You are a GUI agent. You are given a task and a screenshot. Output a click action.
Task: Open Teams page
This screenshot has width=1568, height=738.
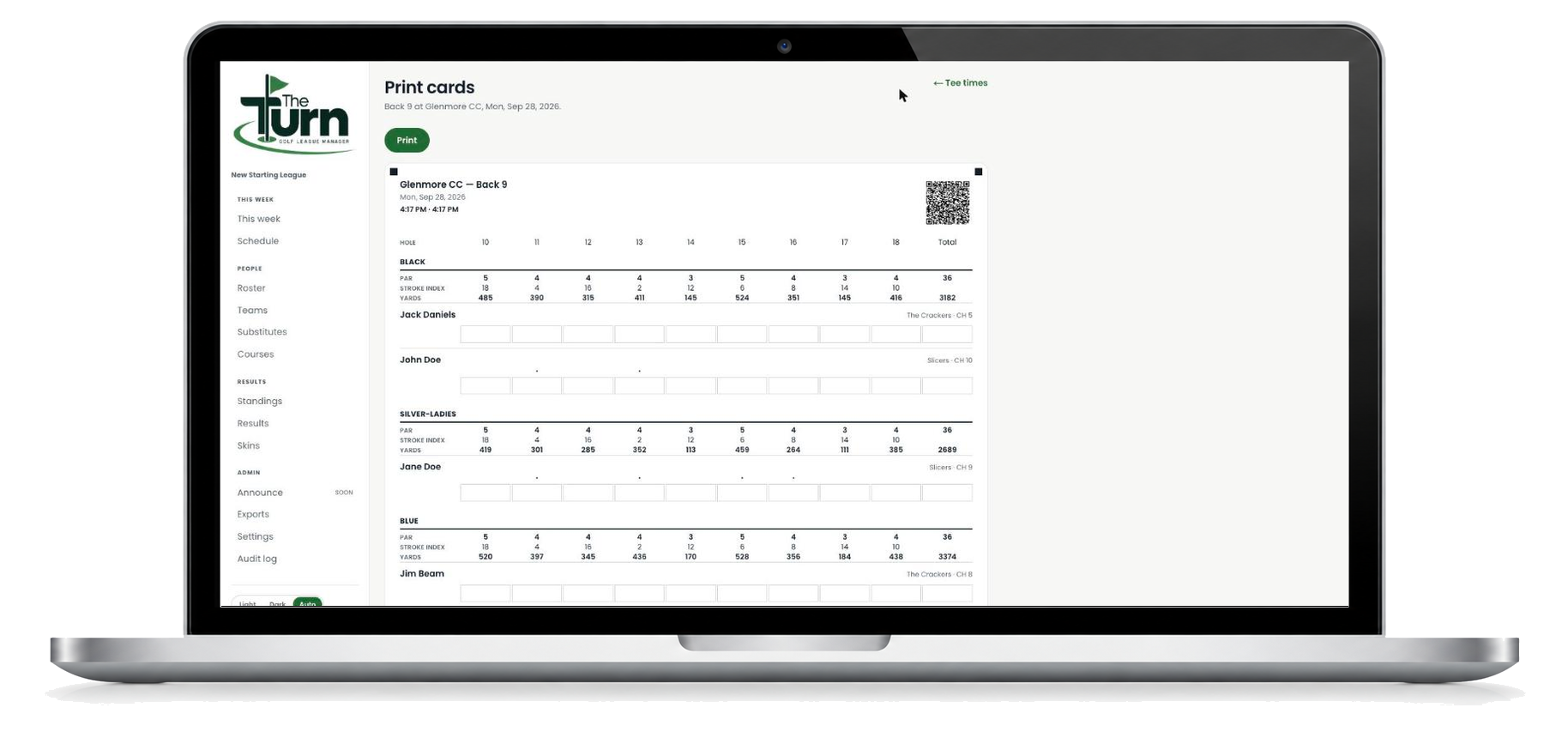pyautogui.click(x=252, y=311)
